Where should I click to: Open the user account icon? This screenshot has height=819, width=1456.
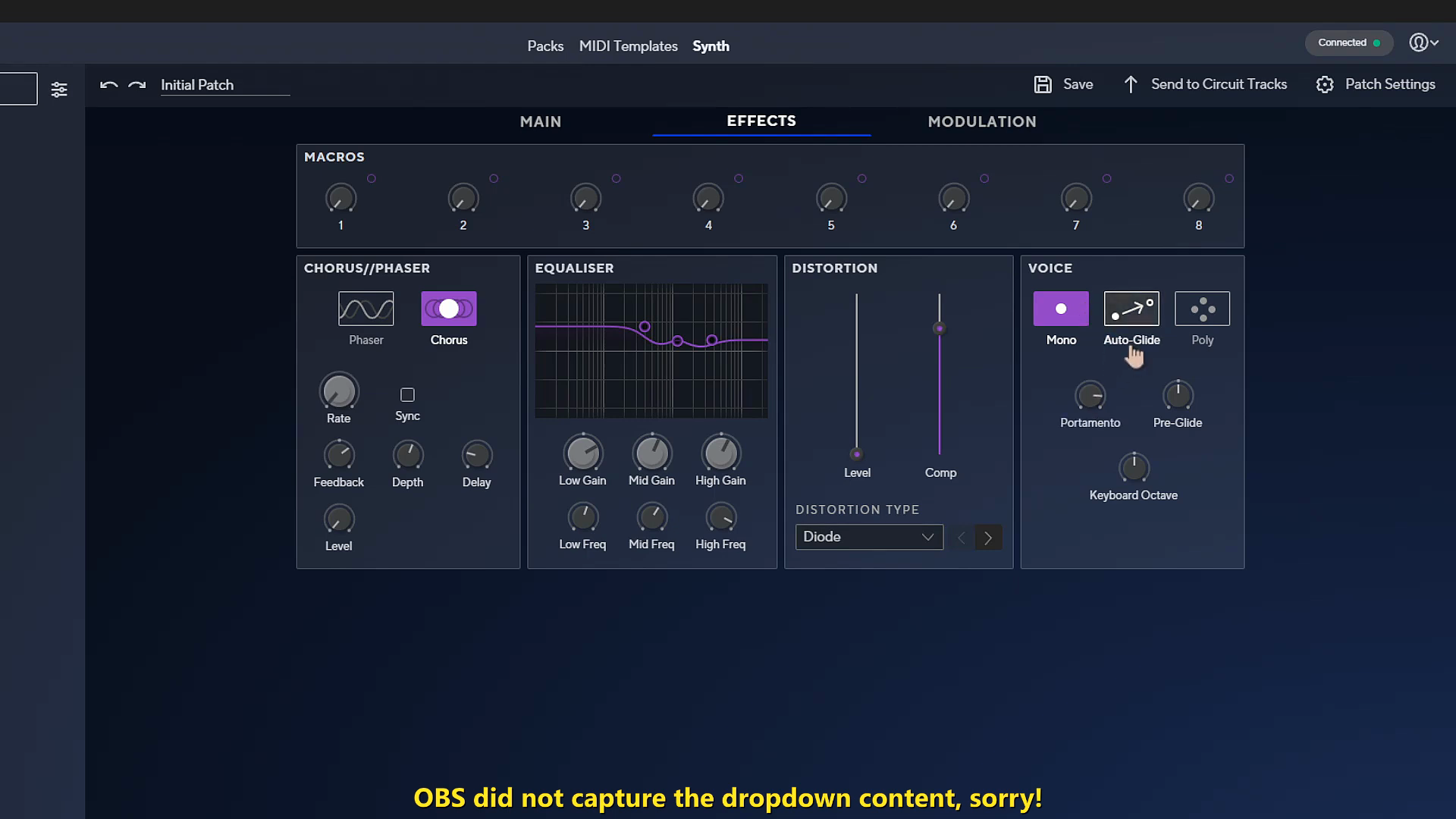[1418, 42]
